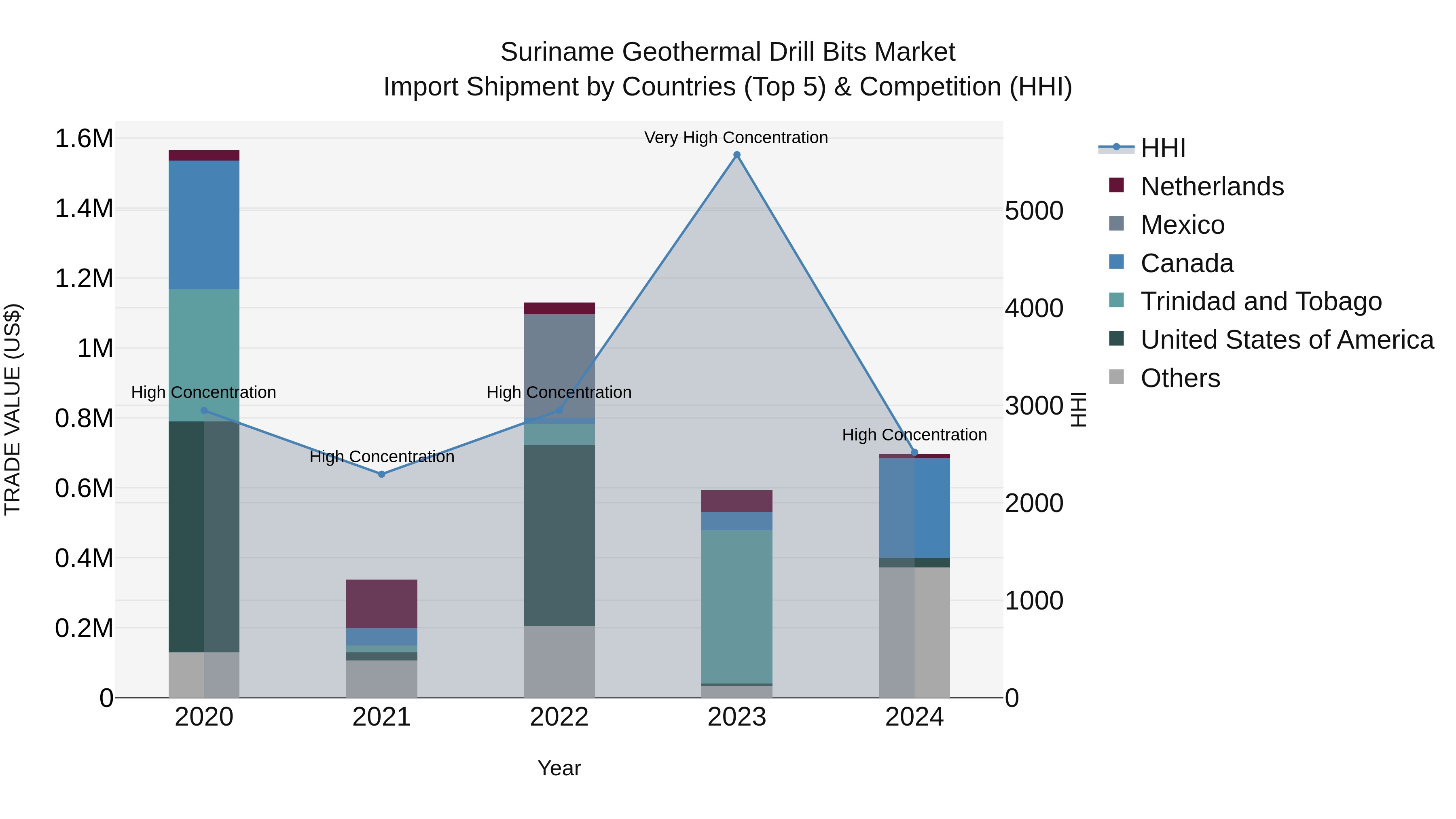This screenshot has height=819, width=1456.
Task: Click the 2023 HHI peak marker
Action: [x=736, y=155]
